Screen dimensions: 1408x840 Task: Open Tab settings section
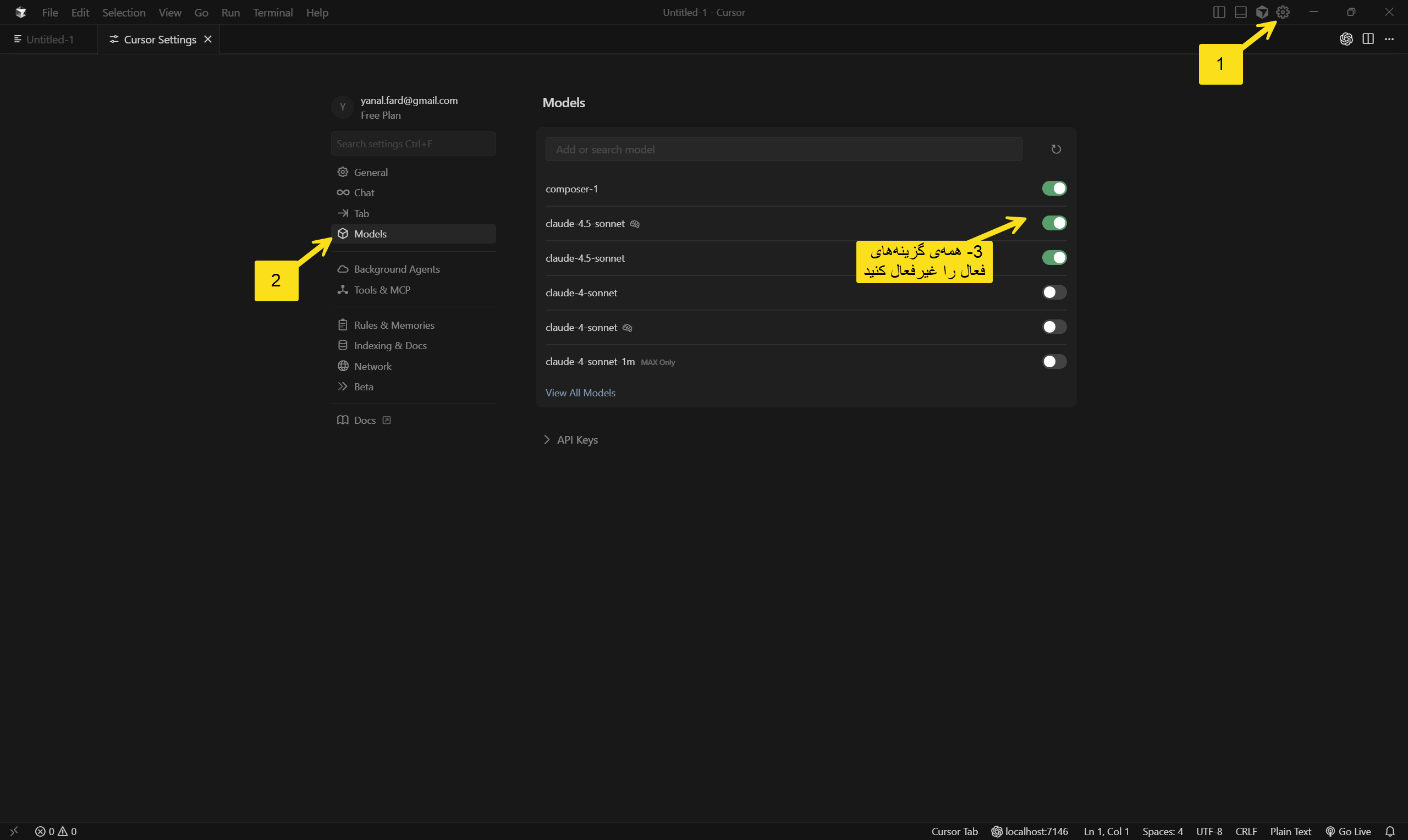tap(413, 213)
